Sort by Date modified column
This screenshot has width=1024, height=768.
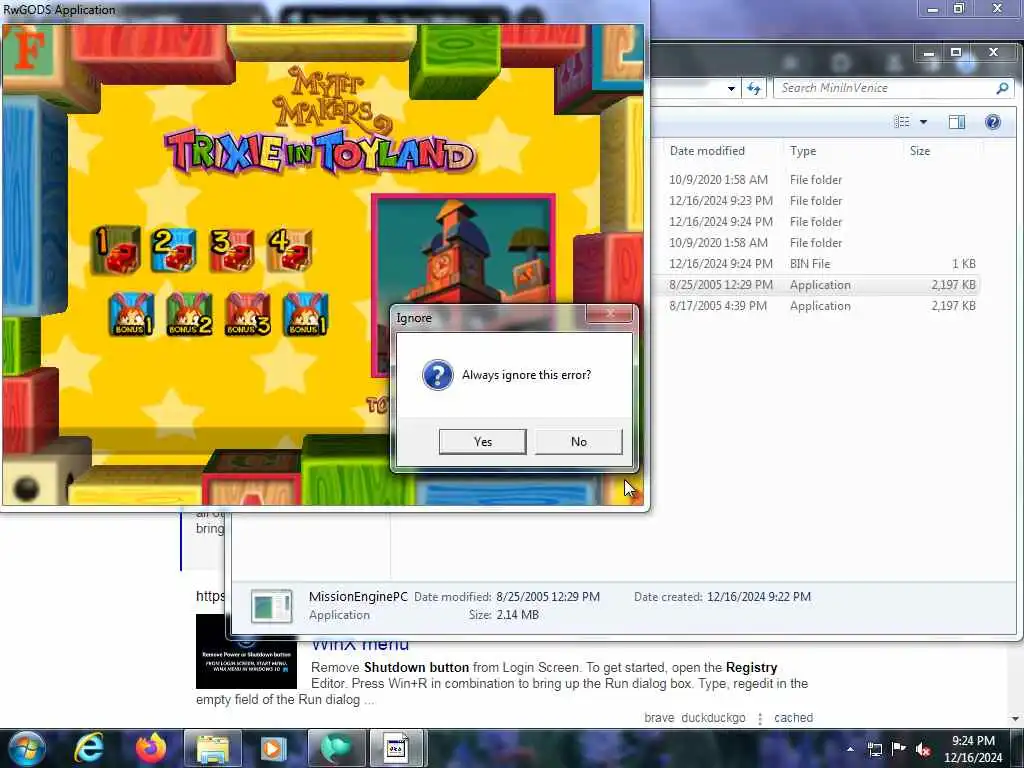point(707,151)
